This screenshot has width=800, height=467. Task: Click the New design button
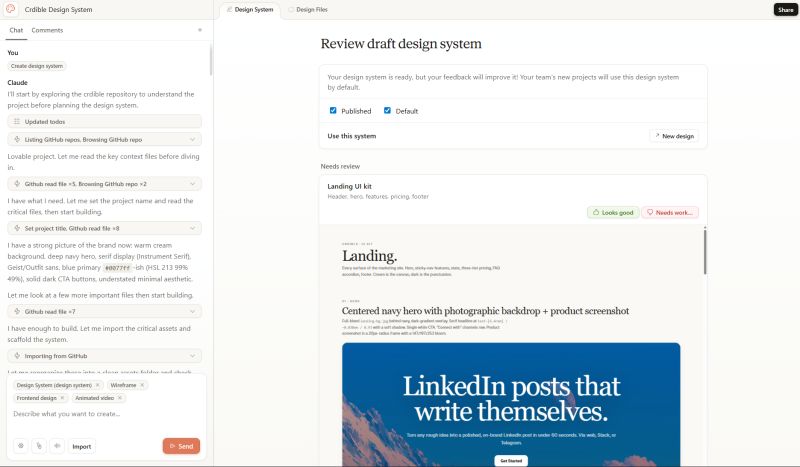click(674, 136)
